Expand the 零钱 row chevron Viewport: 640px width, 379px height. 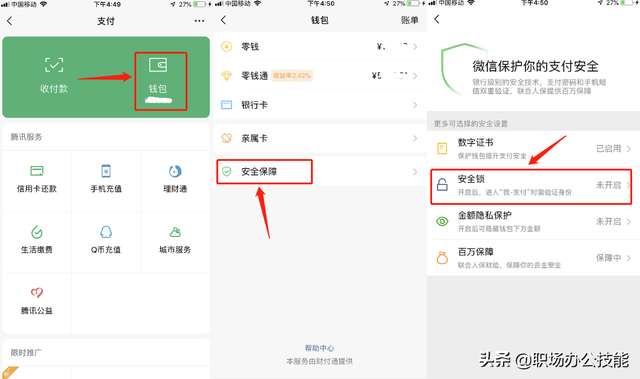tap(415, 47)
